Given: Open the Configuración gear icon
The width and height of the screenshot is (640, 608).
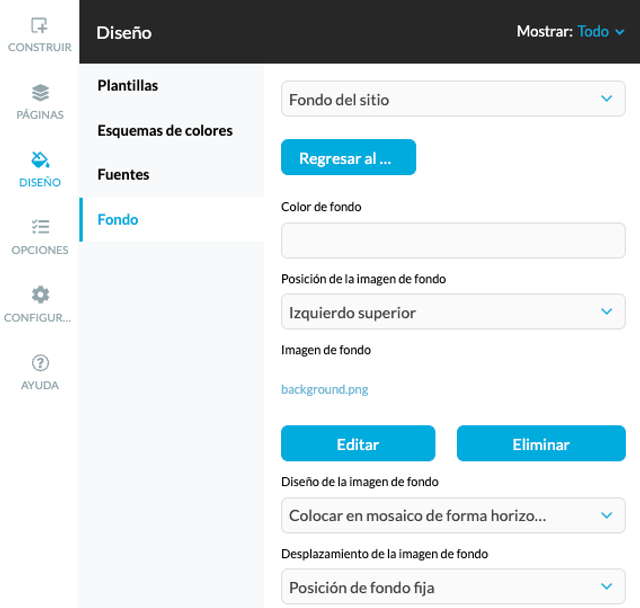Looking at the screenshot, I should [x=40, y=295].
